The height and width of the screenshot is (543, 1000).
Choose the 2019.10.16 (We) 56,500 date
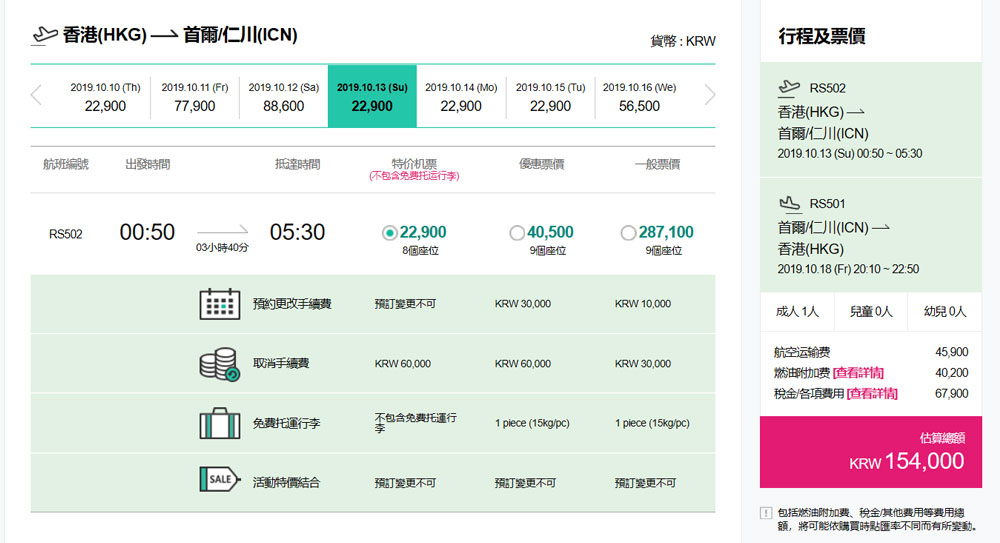pyautogui.click(x=639, y=97)
